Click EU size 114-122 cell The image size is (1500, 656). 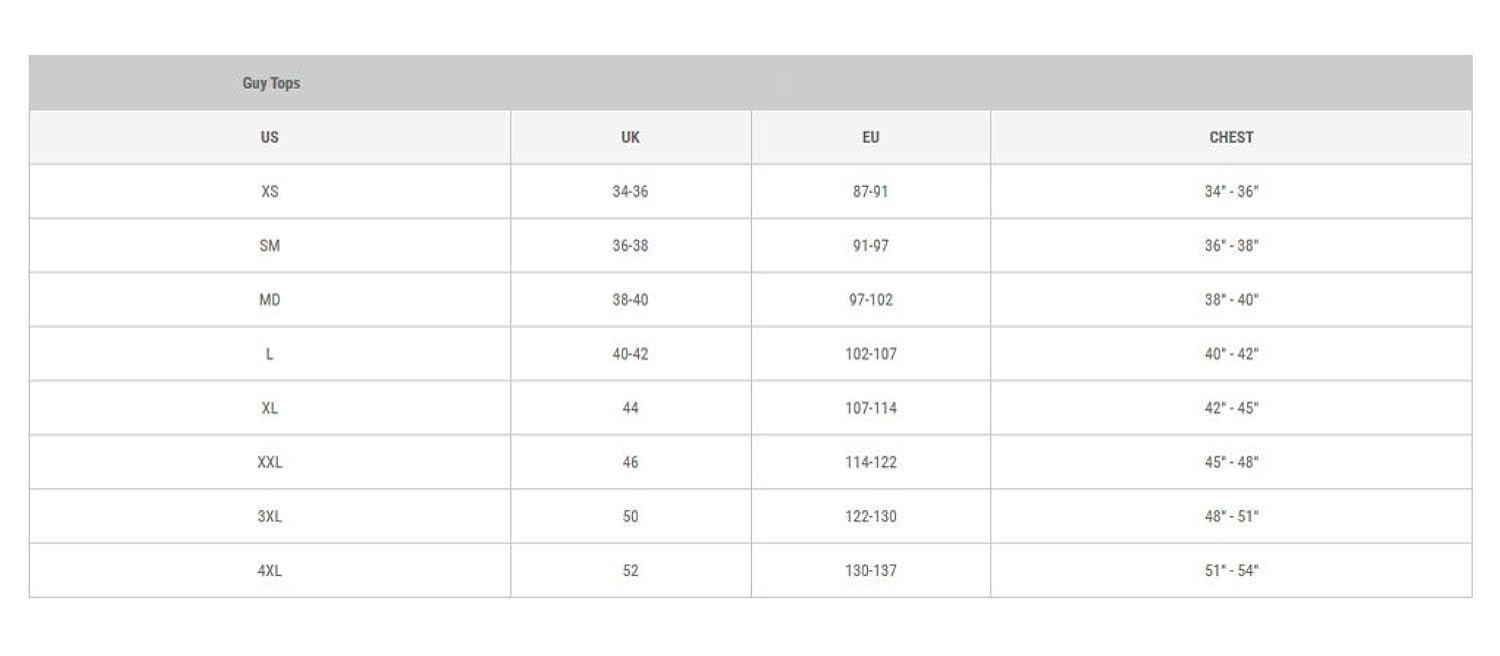[871, 462]
